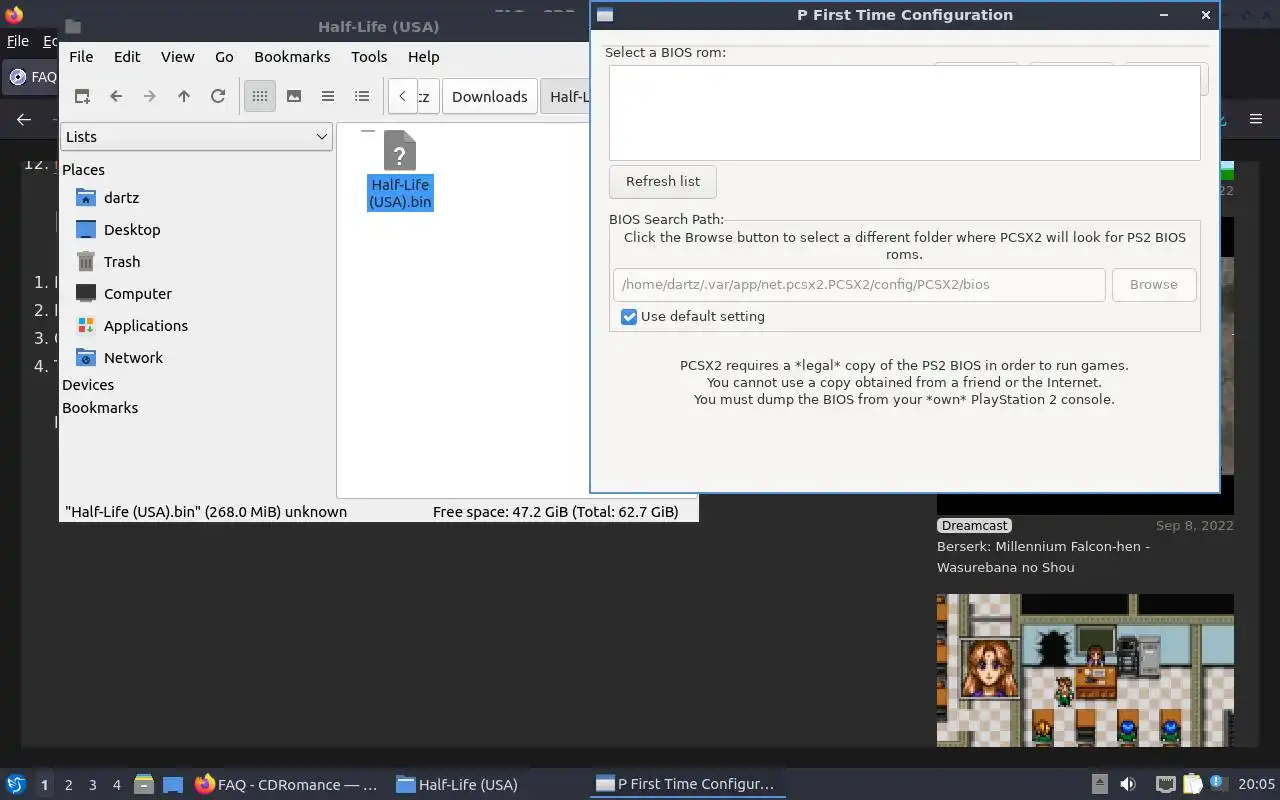Open update notifier tray icon
This screenshot has height=800, width=1280.
[x=1218, y=785]
